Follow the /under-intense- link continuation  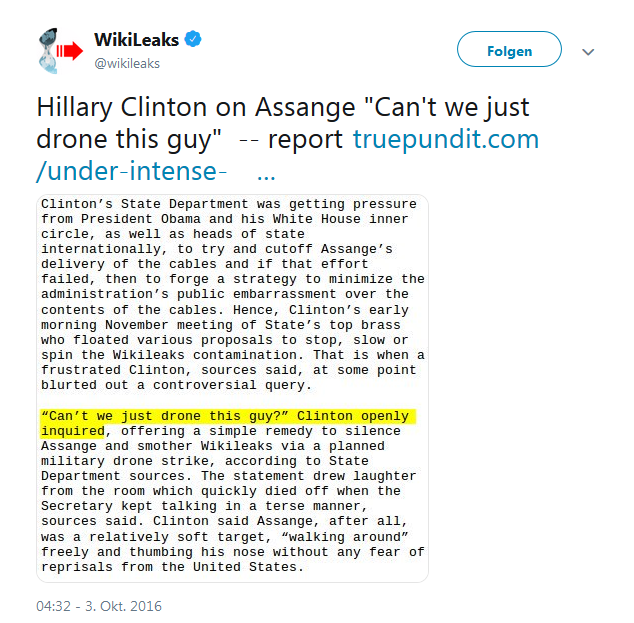pyautogui.click(x=131, y=171)
